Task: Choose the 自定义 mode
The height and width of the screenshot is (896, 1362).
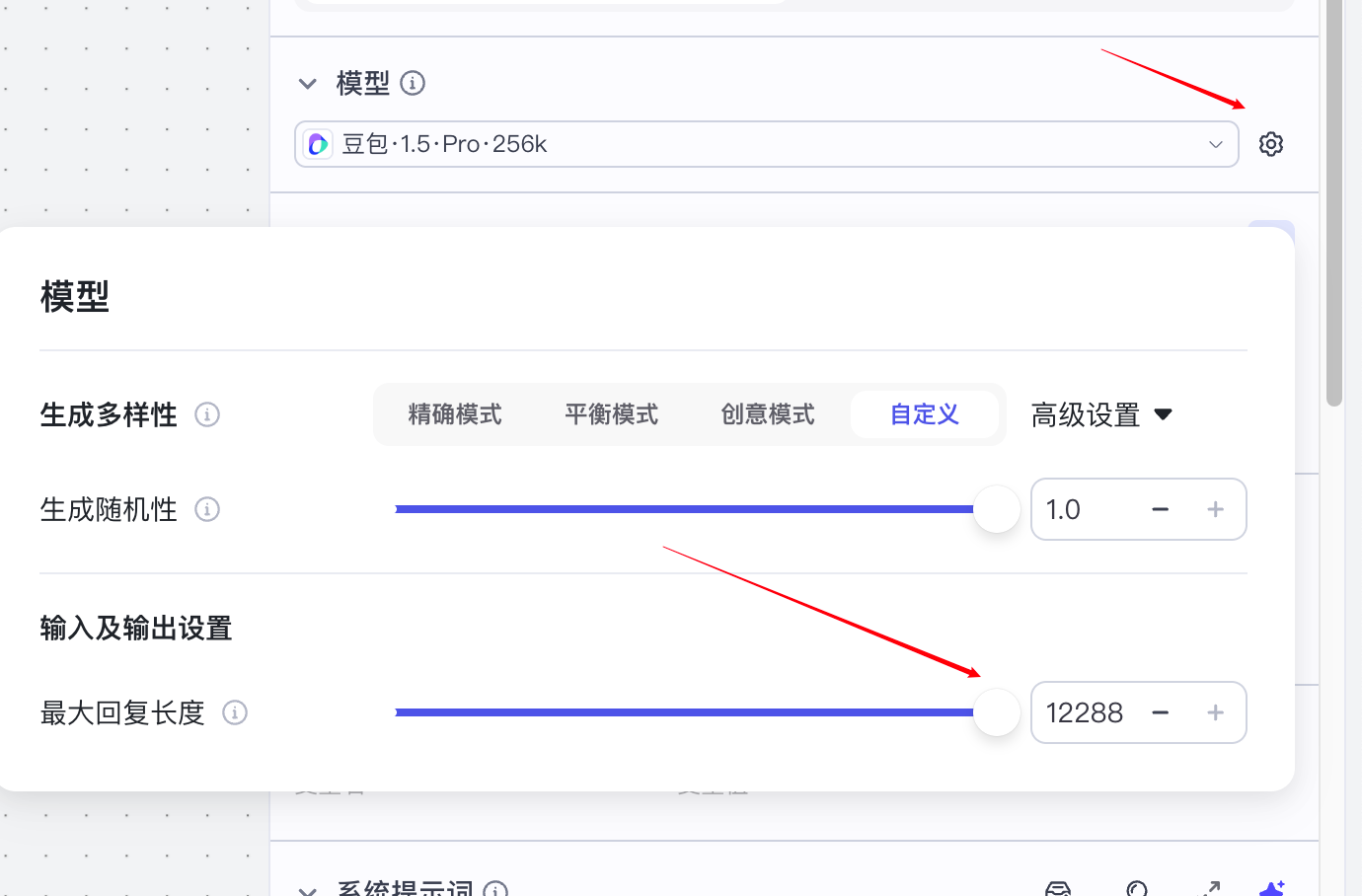Action: click(x=924, y=414)
